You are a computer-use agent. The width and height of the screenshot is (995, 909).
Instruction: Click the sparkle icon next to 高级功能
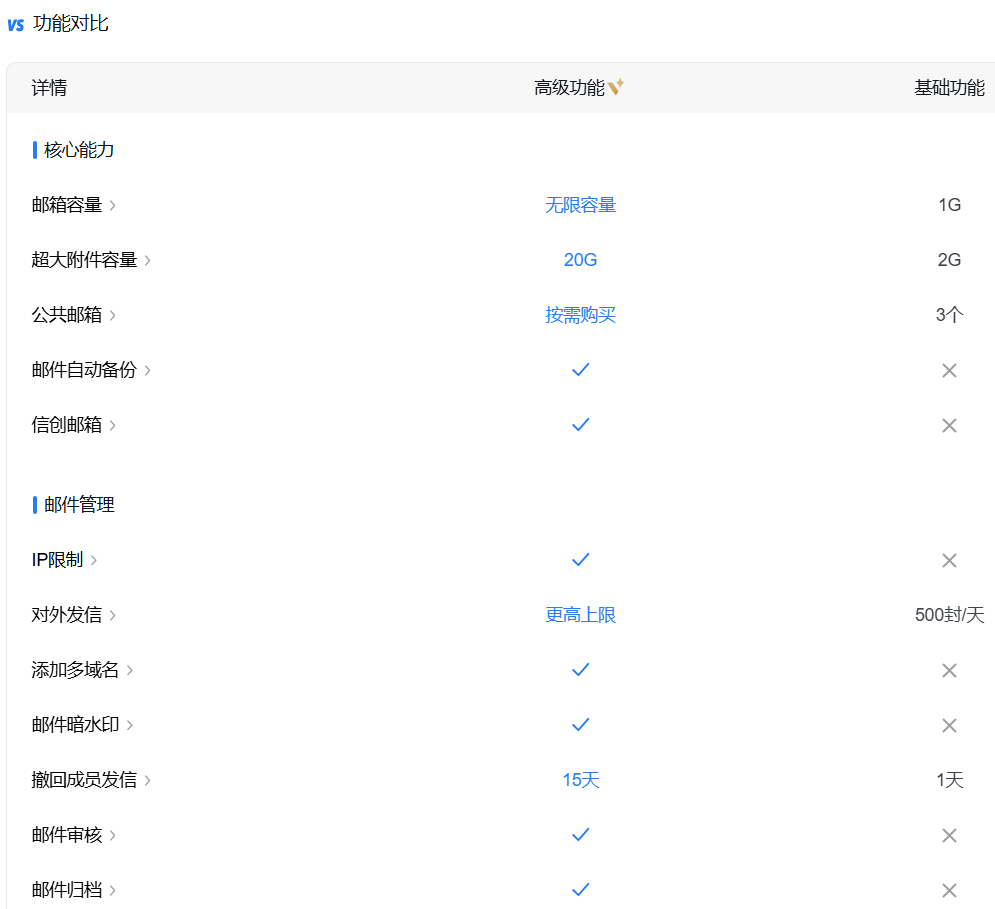tap(616, 88)
